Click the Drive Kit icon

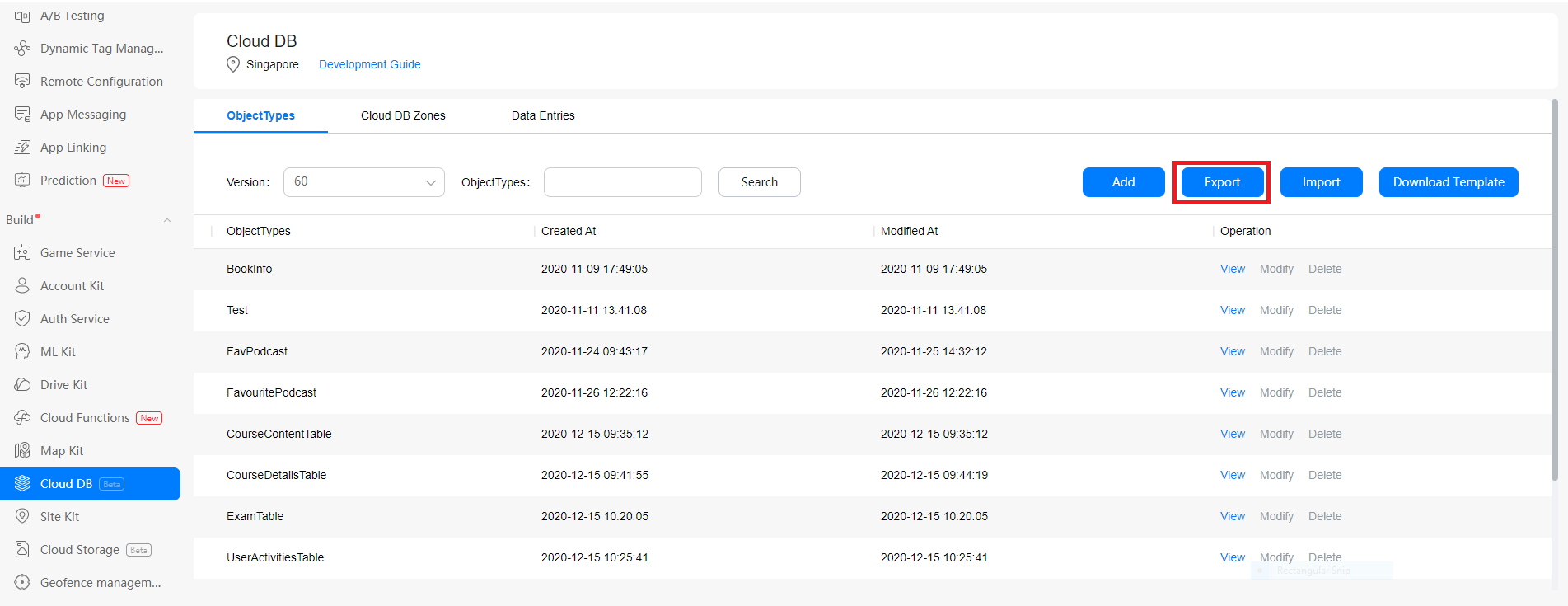click(23, 385)
